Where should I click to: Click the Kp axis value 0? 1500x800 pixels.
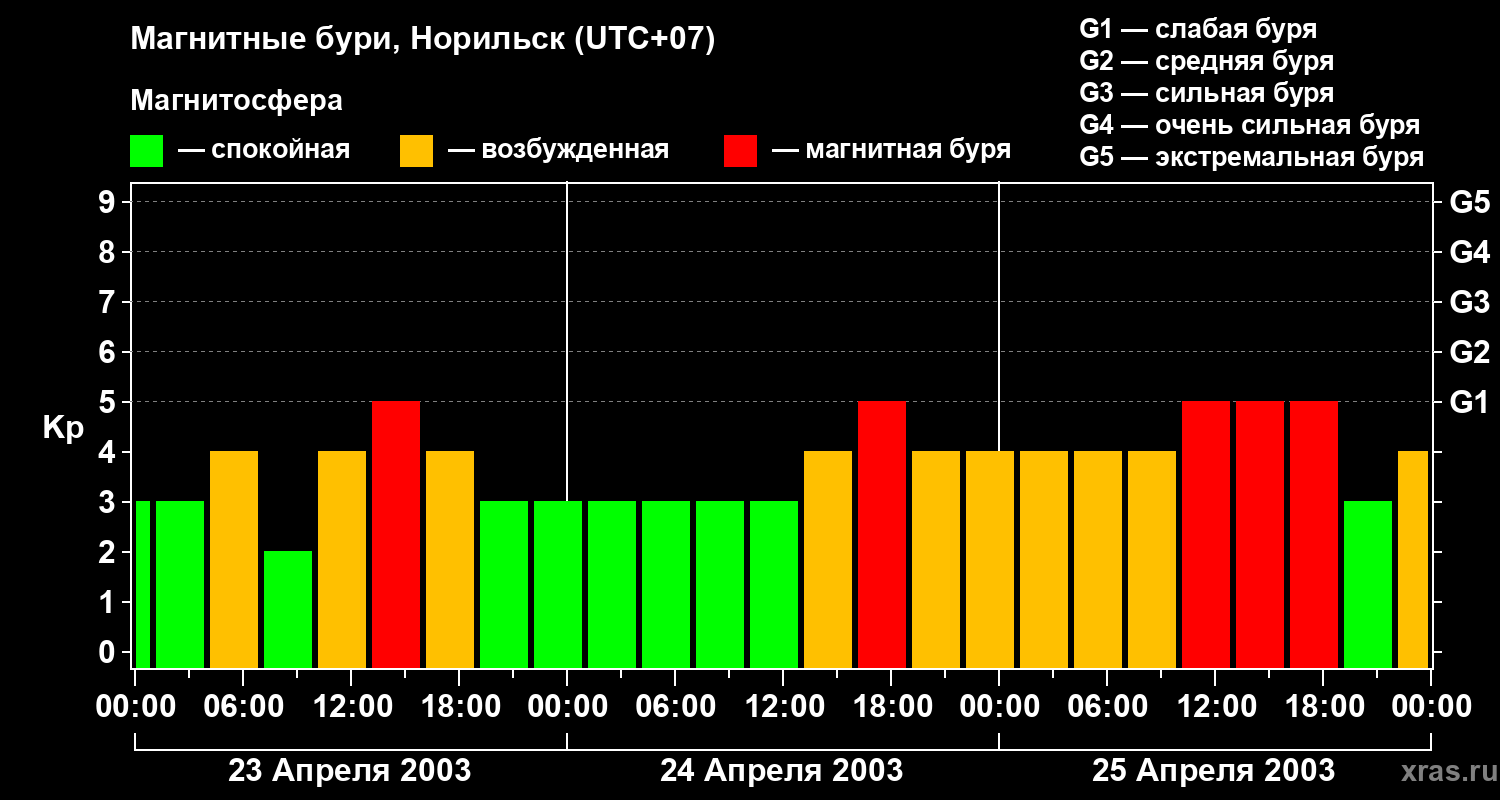(x=109, y=652)
